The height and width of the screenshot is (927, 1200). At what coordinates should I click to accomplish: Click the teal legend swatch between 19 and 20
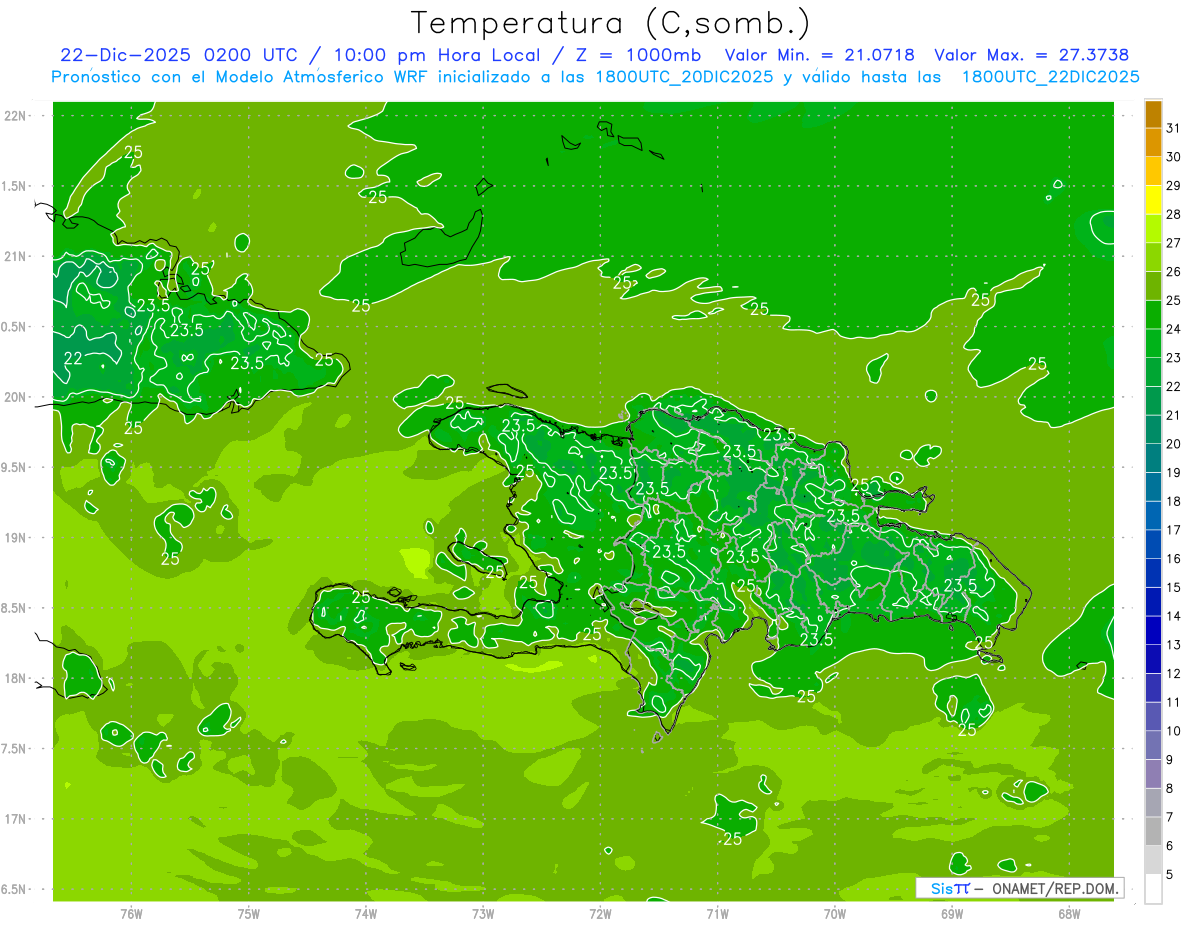tap(1153, 458)
